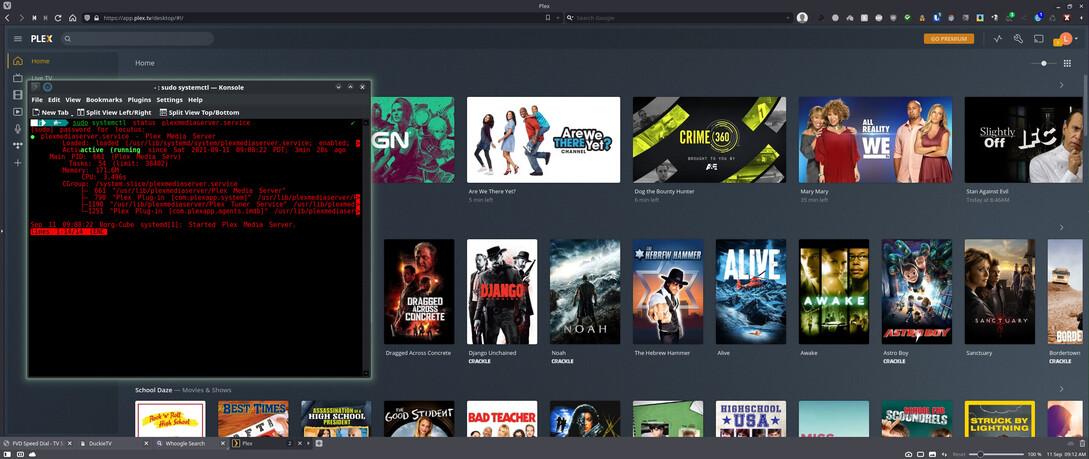Viewport: 1089px width, 459px height.
Task: Open the Konsole Help menu
Action: pyautogui.click(x=195, y=100)
